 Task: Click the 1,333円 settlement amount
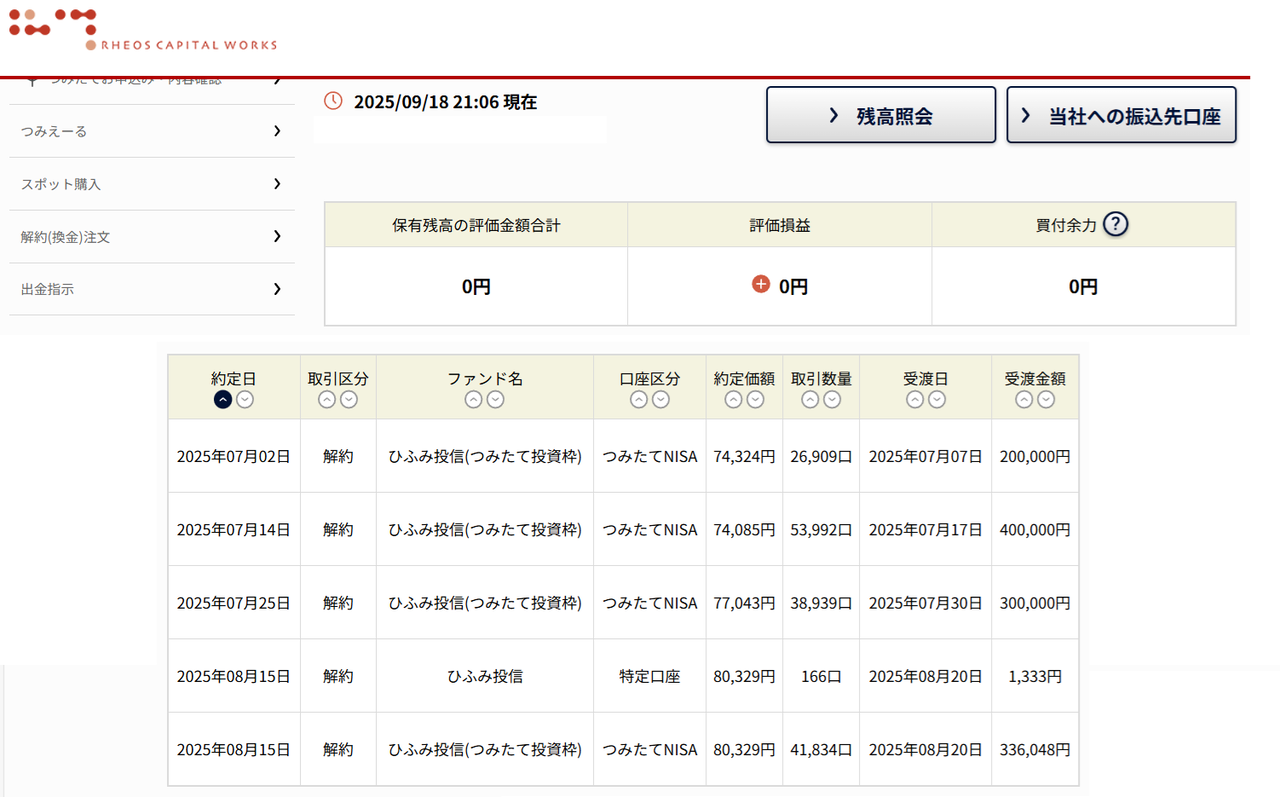pyautogui.click(x=1035, y=676)
